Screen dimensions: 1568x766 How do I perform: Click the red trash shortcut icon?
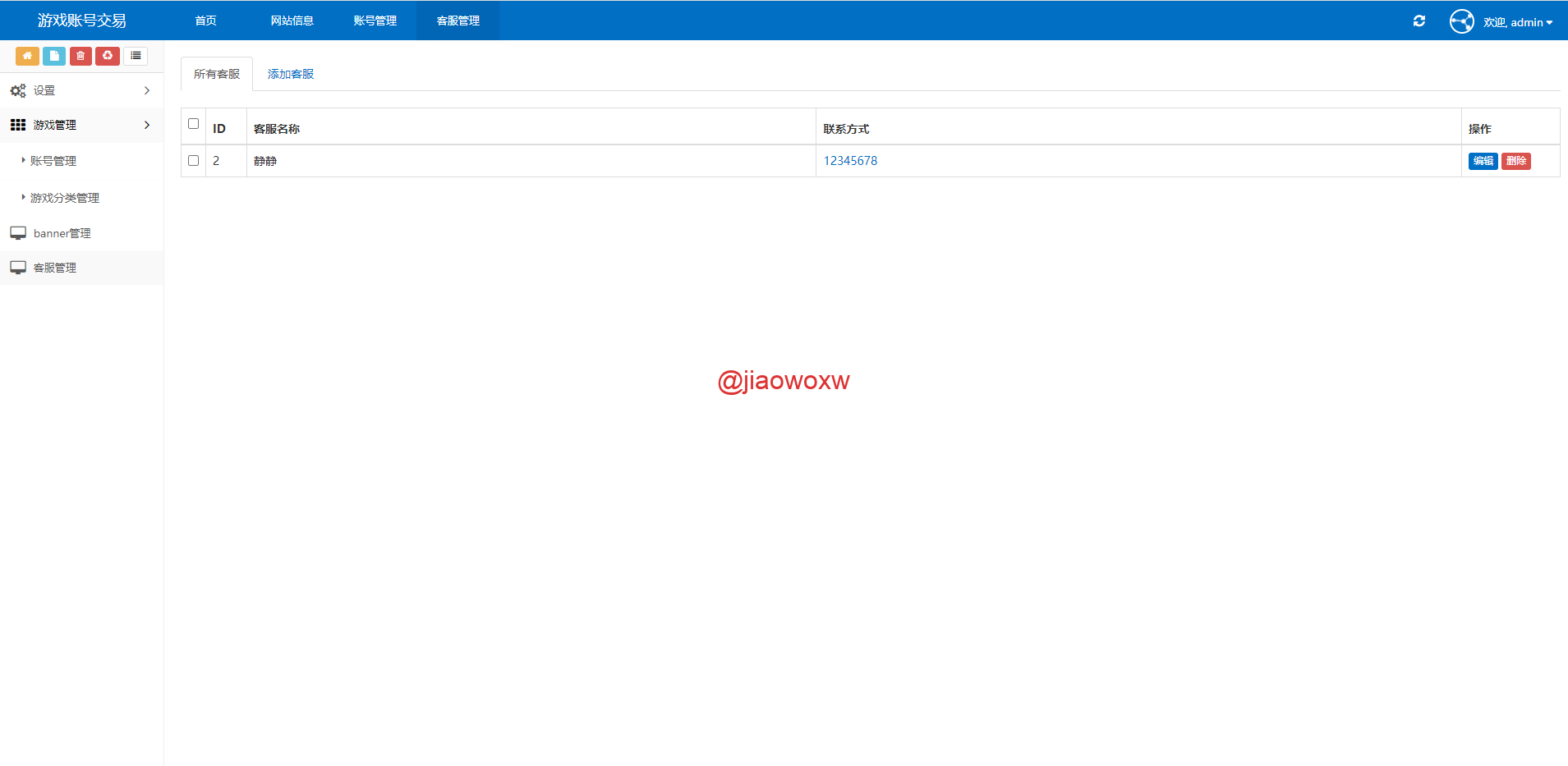pos(80,56)
